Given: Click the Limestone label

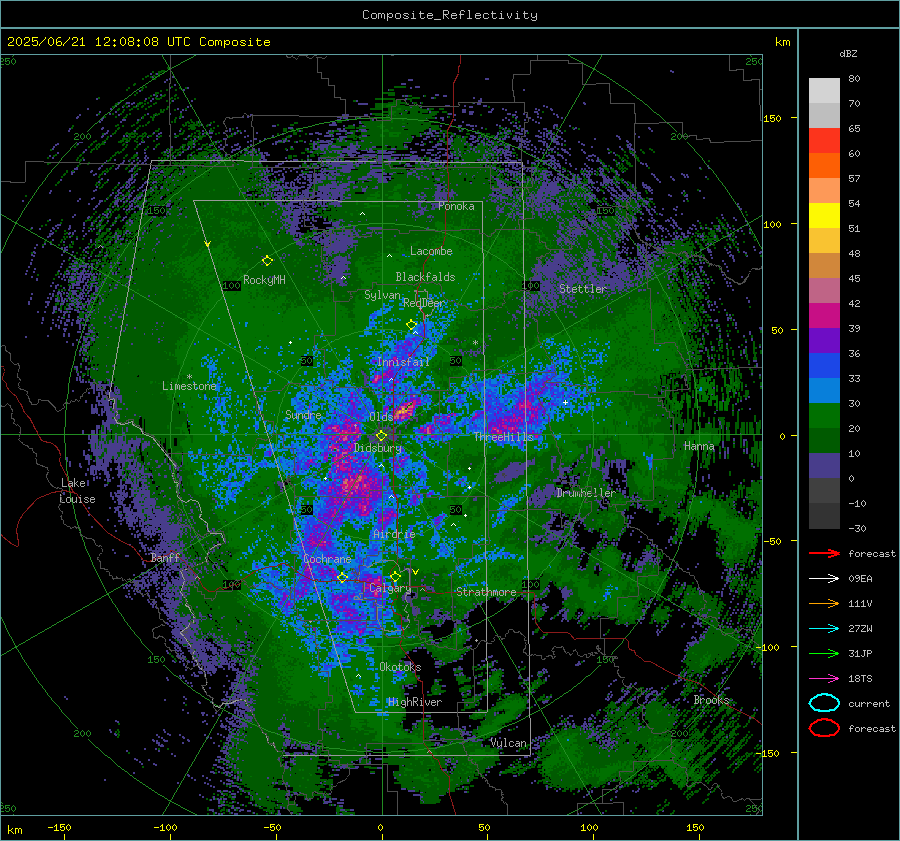Looking at the screenshot, I should point(189,386).
